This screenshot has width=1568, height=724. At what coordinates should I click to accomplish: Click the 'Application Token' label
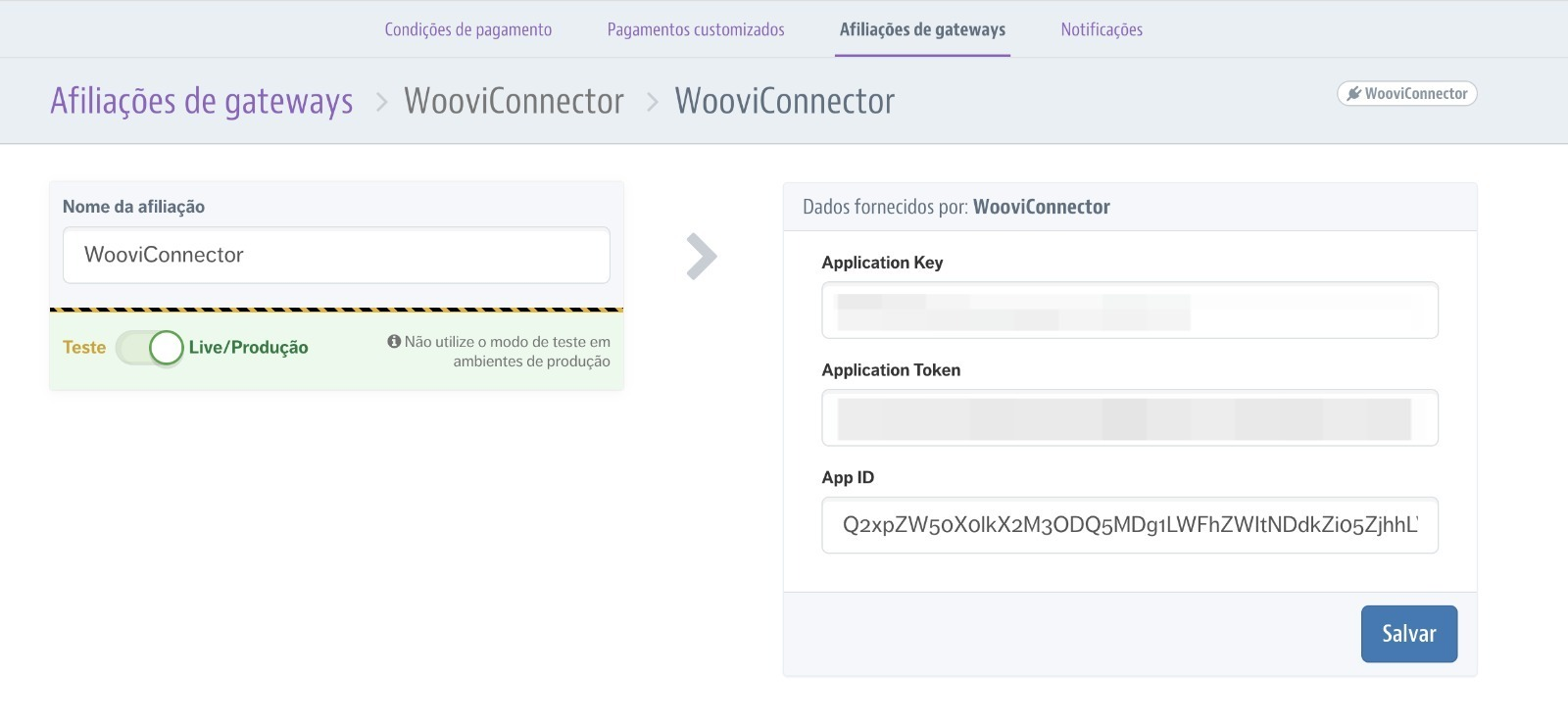tap(891, 370)
